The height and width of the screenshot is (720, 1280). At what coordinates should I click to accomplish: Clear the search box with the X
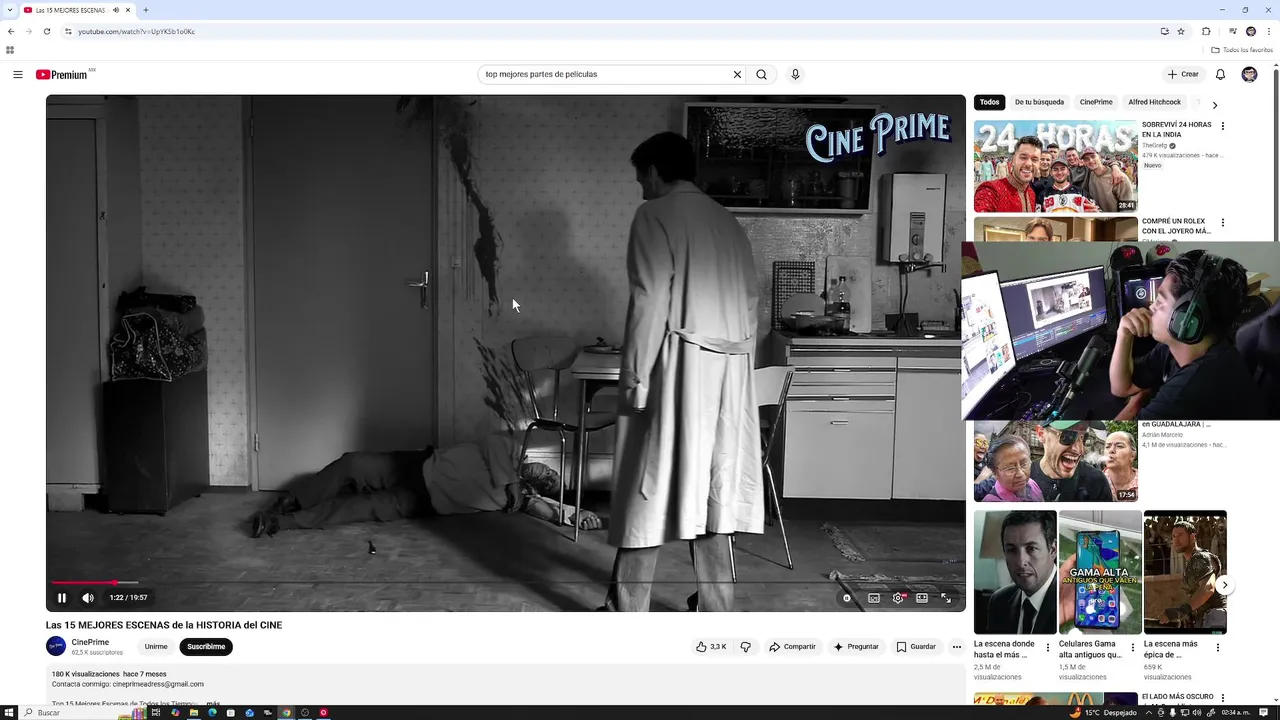pyautogui.click(x=737, y=74)
